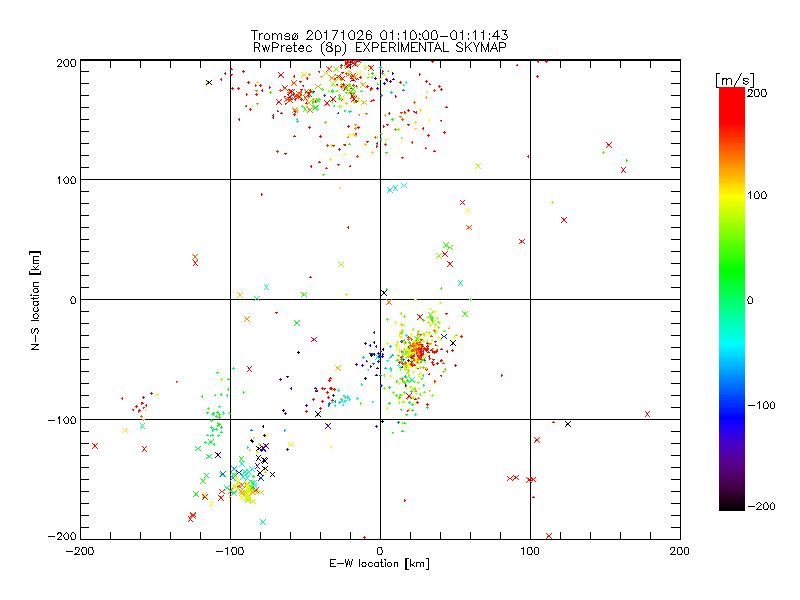Click the 'N-S location [km]' axis label
Image resolution: width=800 pixels, height=600 pixels.
click(35, 301)
